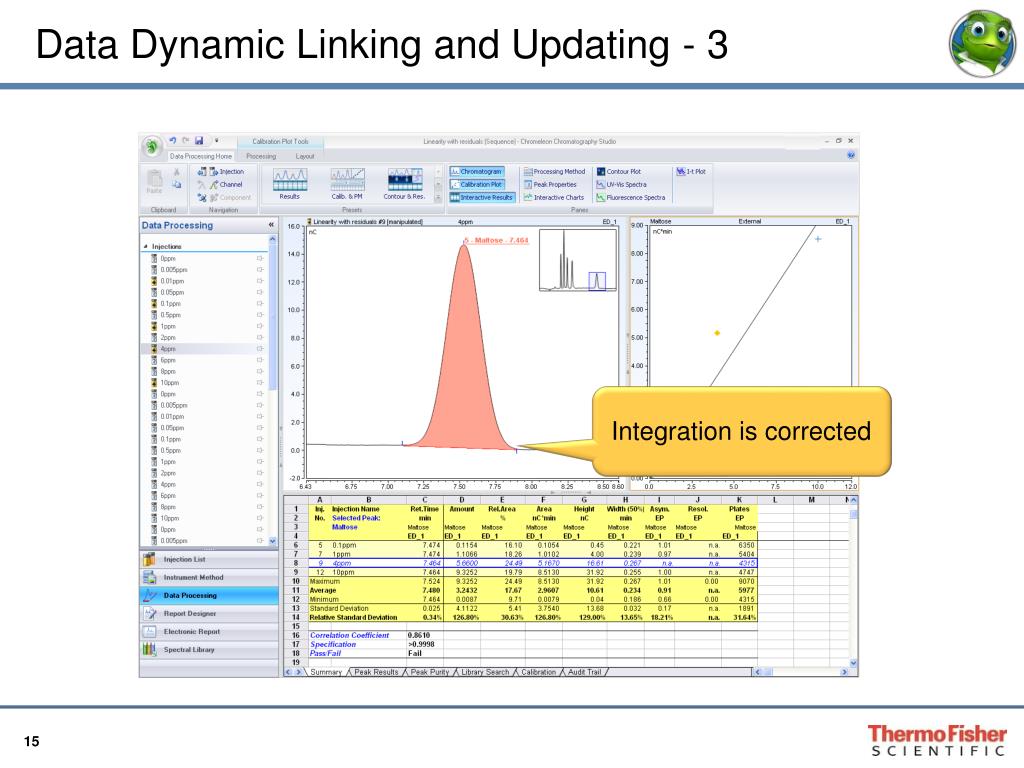Open the Injection List category
This screenshot has width=1024, height=768.
[209, 560]
